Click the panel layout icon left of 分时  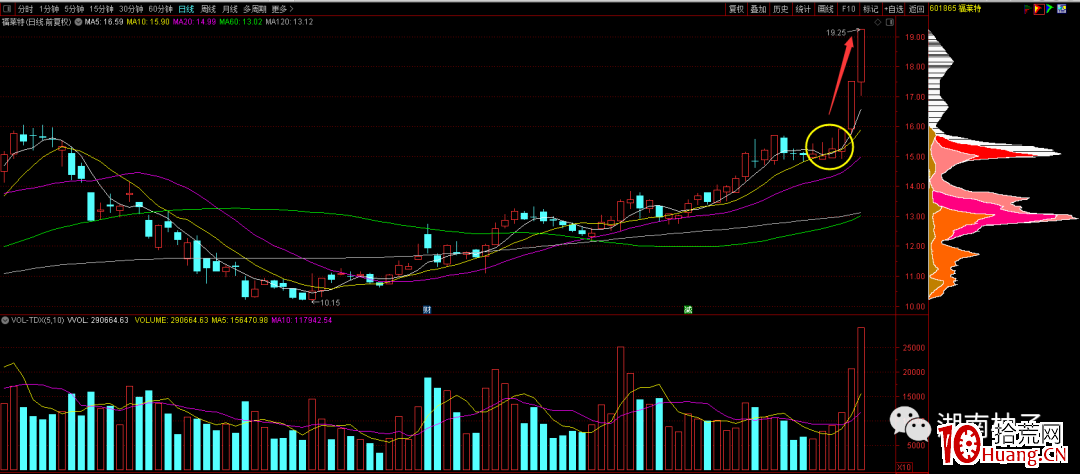[x=7, y=8]
